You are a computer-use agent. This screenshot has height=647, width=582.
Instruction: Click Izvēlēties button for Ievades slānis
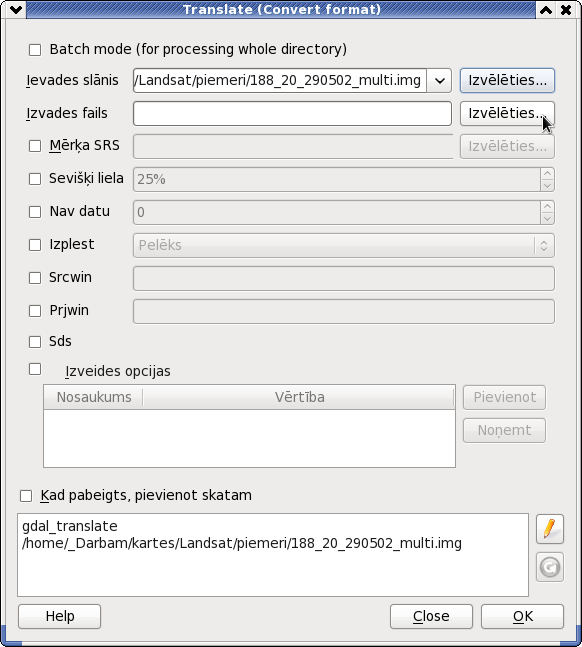click(x=507, y=80)
